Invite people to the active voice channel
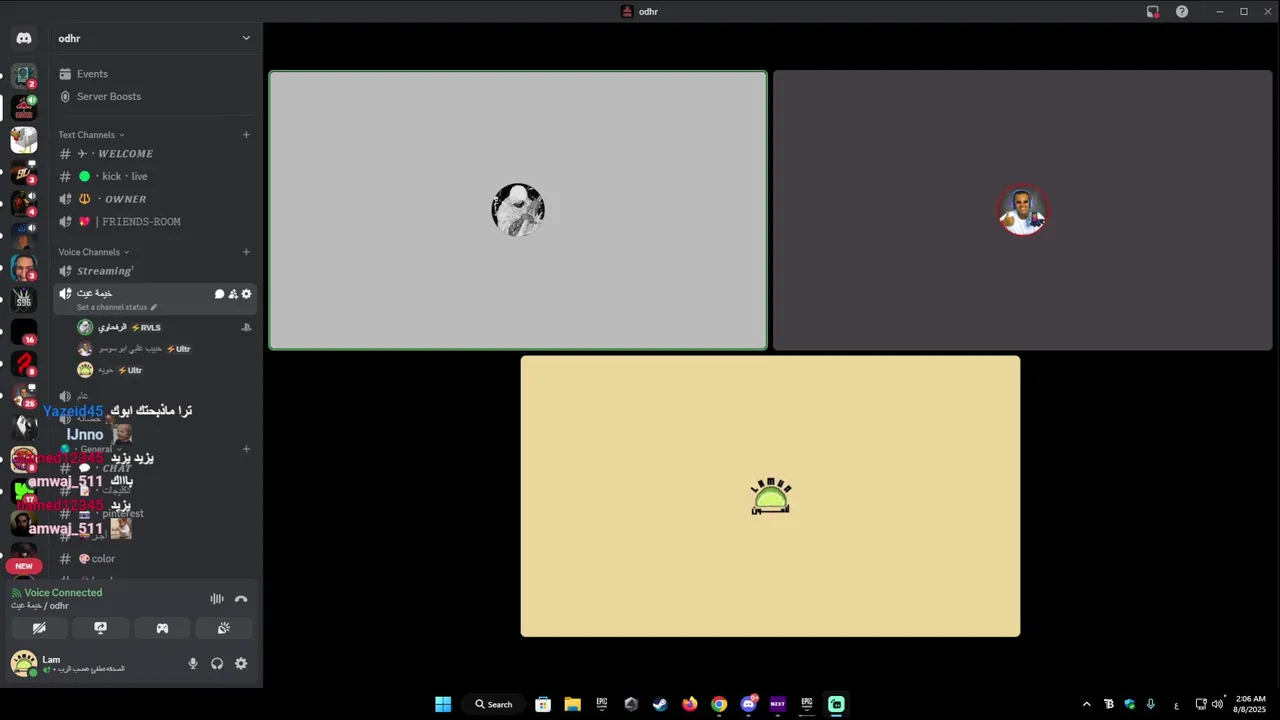Screen dimensions: 1280x720 tap(233, 294)
